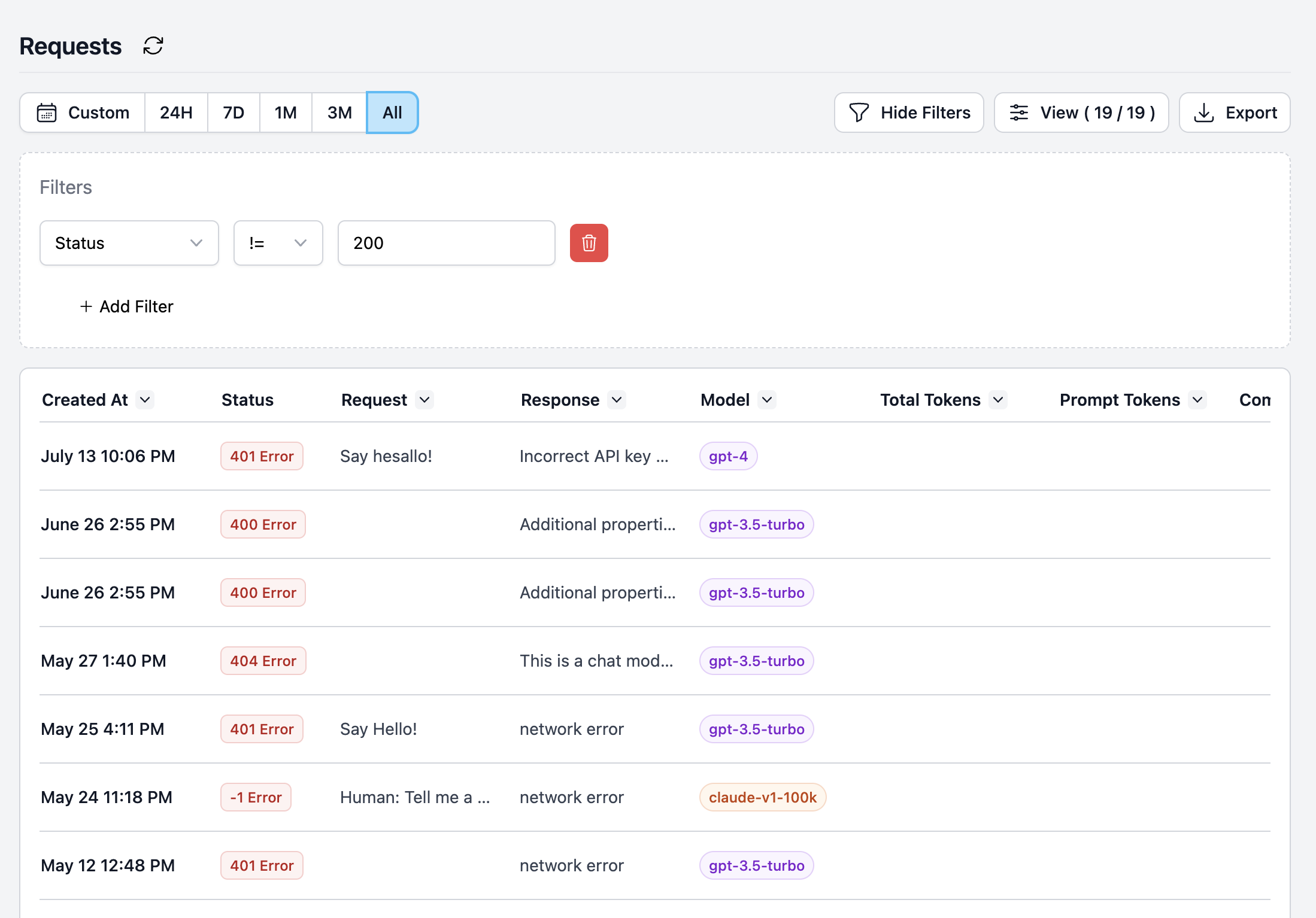Open Model column sort chevron
The image size is (1316, 918).
click(767, 400)
